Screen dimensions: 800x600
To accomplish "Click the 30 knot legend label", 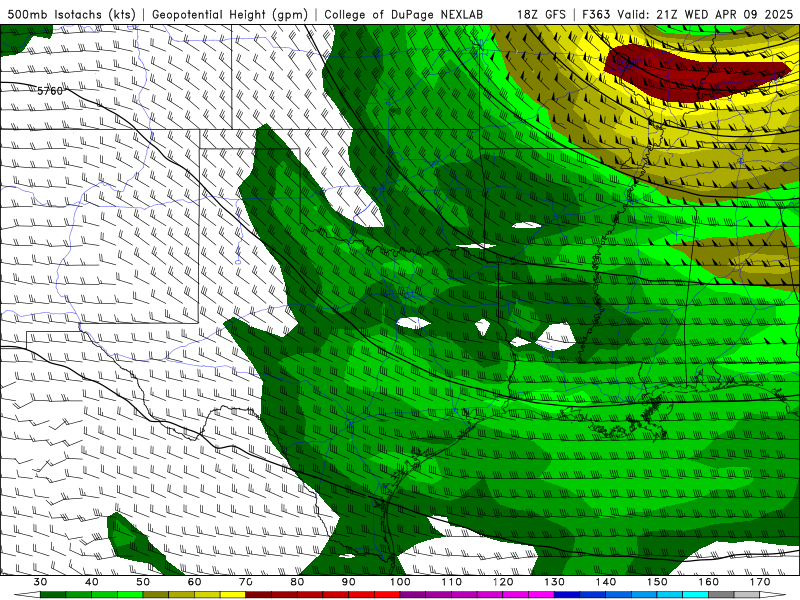I will [x=40, y=582].
